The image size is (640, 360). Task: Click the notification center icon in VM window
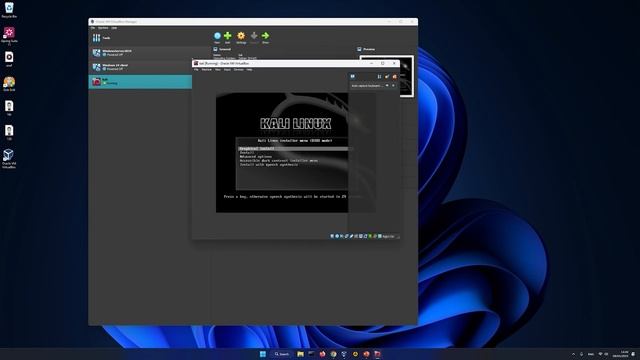click(353, 76)
